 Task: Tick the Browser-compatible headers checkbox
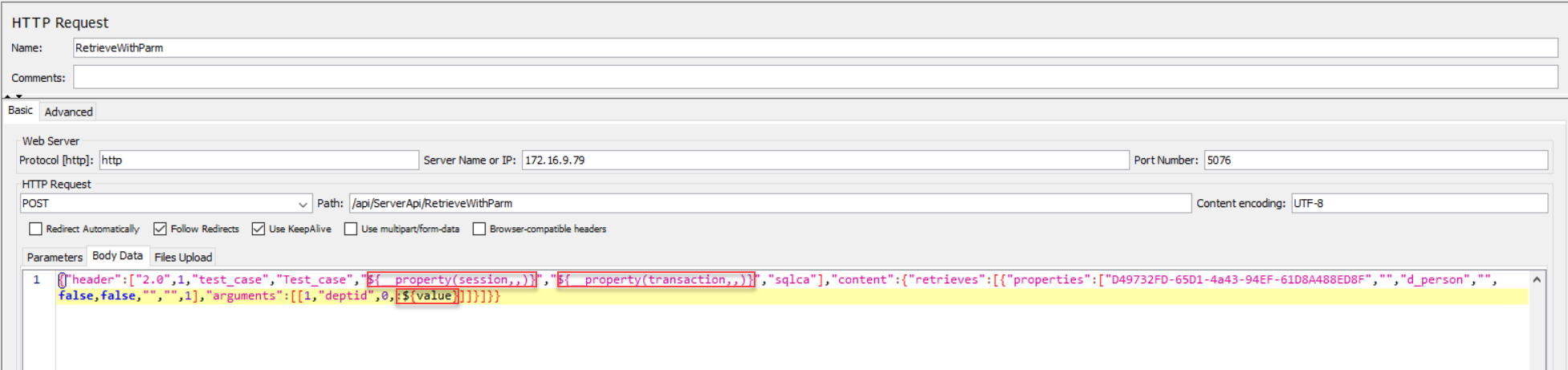point(479,230)
